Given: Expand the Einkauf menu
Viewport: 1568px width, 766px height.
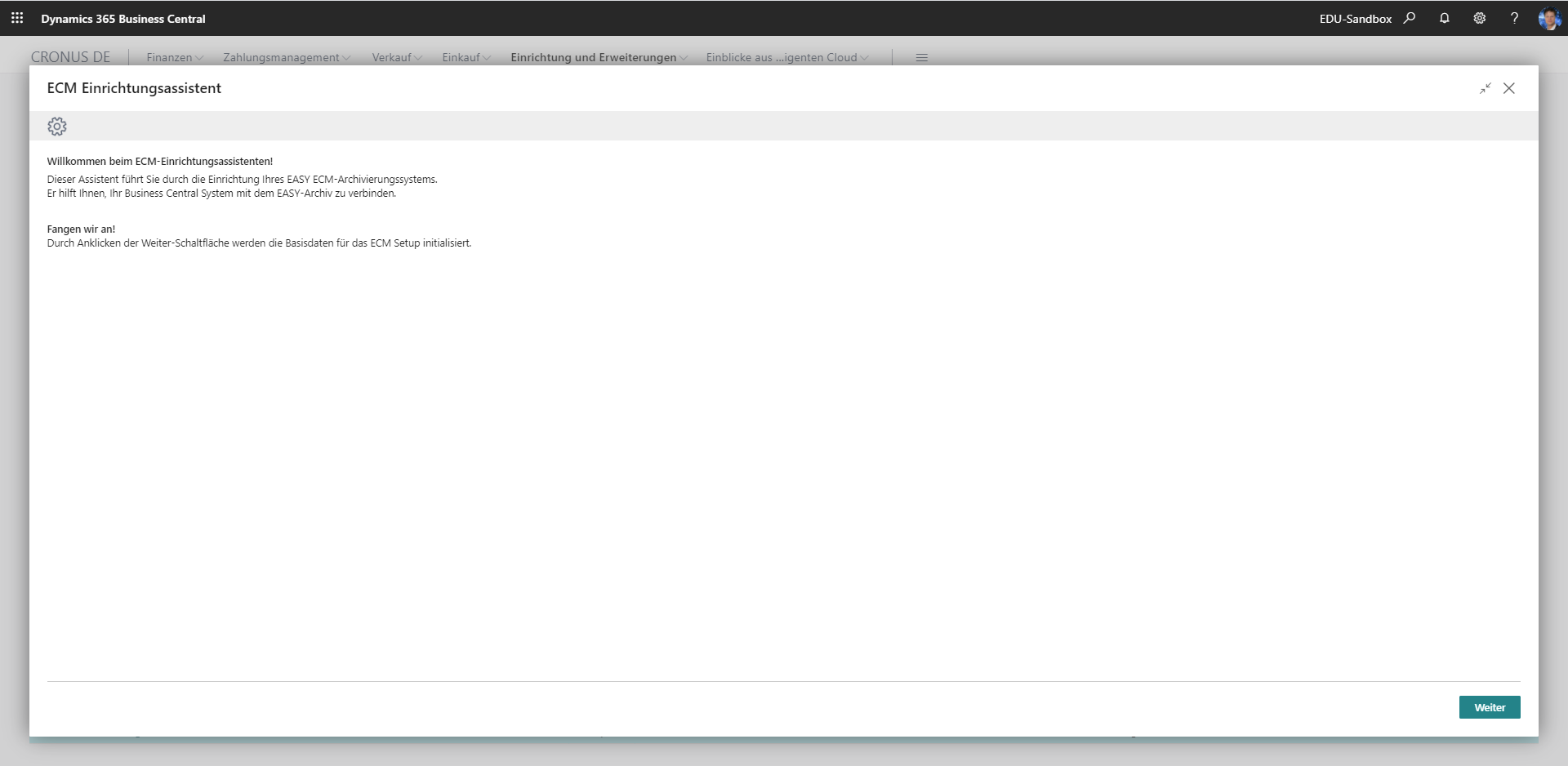Looking at the screenshot, I should tap(466, 57).
